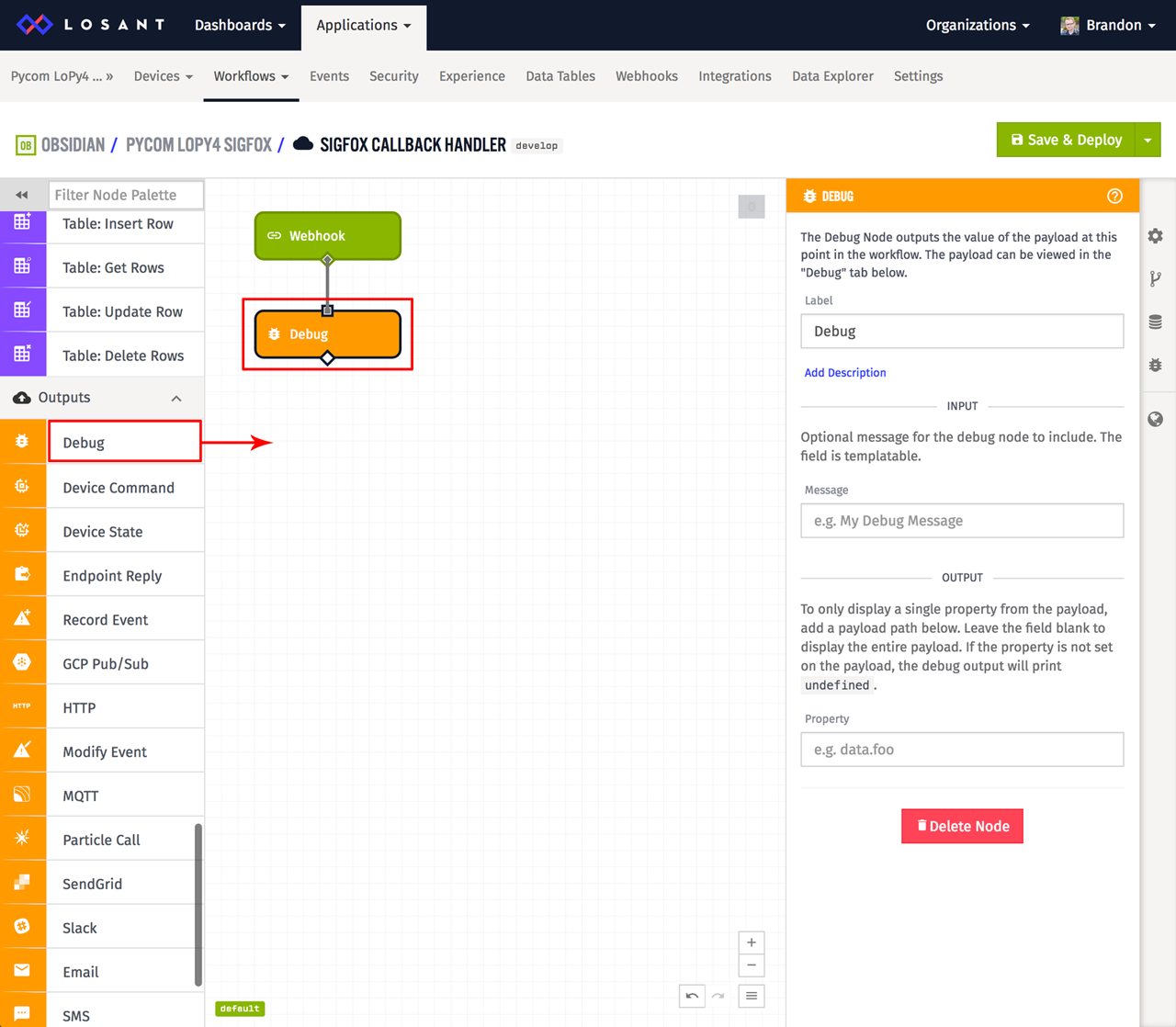Click the Table: Insert Row icon
Image resolution: width=1176 pixels, height=1027 pixels.
pos(22,222)
